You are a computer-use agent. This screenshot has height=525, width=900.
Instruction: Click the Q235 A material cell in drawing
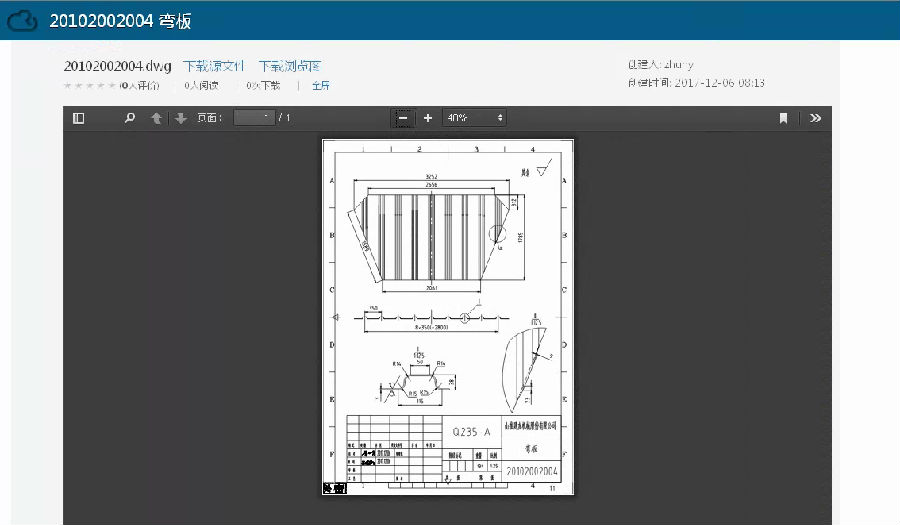(472, 432)
